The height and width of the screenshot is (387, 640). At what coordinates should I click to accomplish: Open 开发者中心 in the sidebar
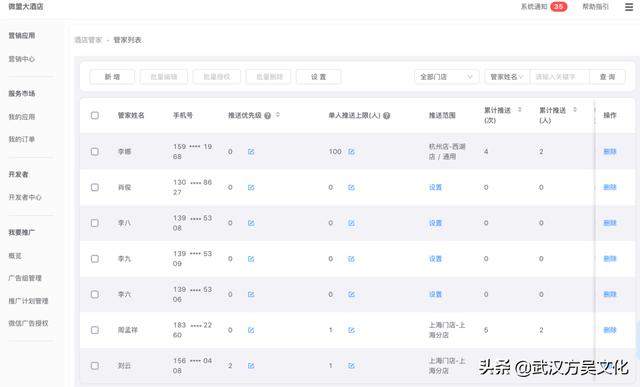pyautogui.click(x=25, y=197)
